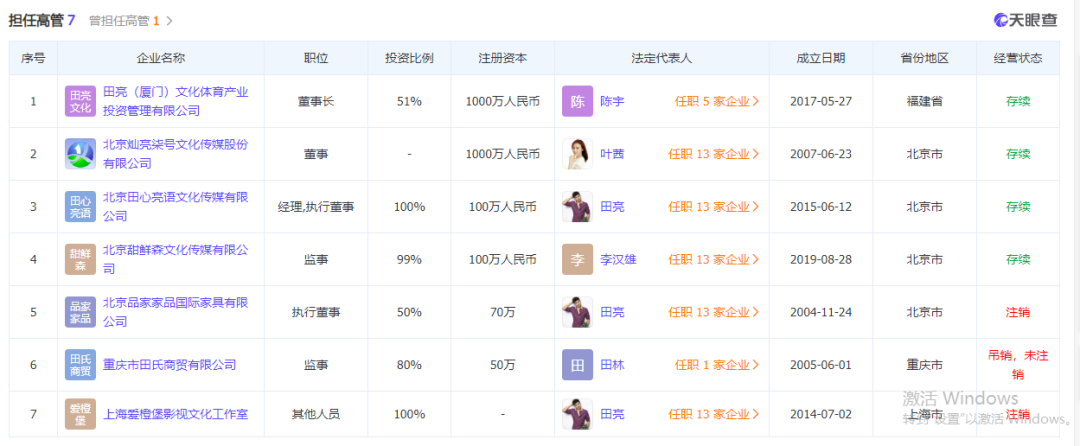Click 田亮 name in the 北京田心亮语 row

pyautogui.click(x=612, y=206)
